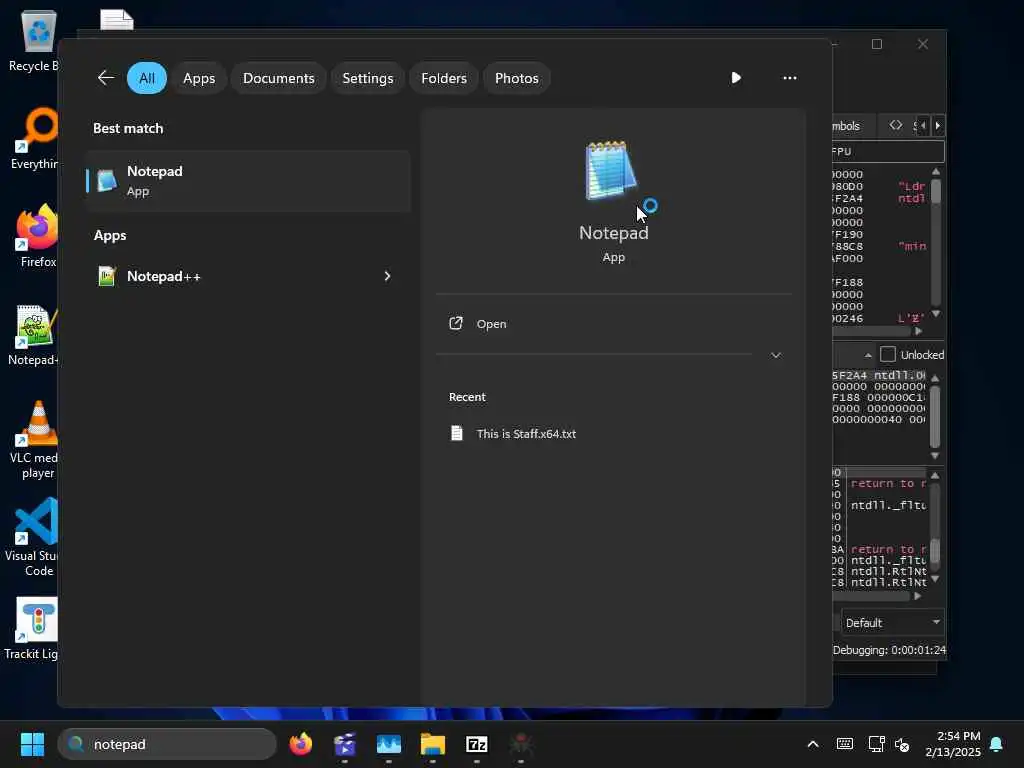The image size is (1024, 768).
Task: Maximize the debugger window
Action: (877, 44)
